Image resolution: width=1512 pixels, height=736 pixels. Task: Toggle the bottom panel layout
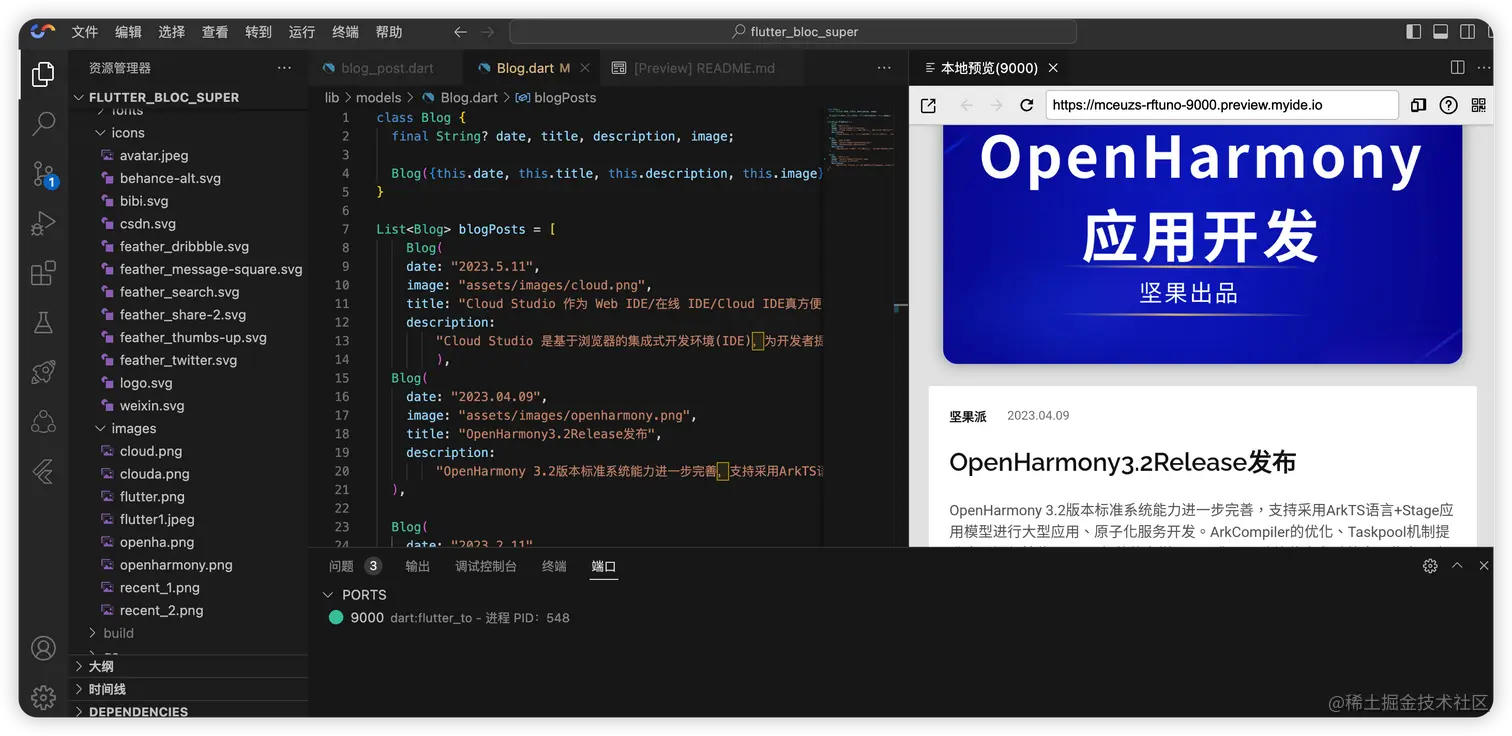[1441, 32]
